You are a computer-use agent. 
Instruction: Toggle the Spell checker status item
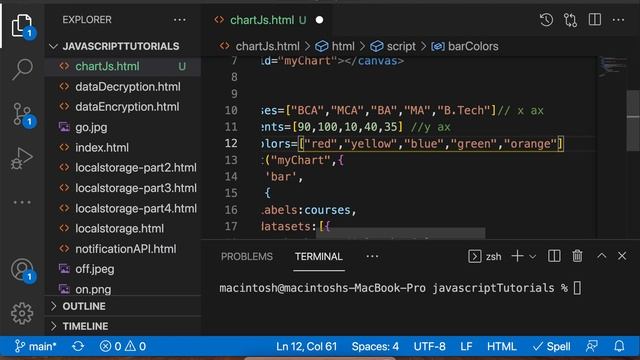click(x=551, y=347)
